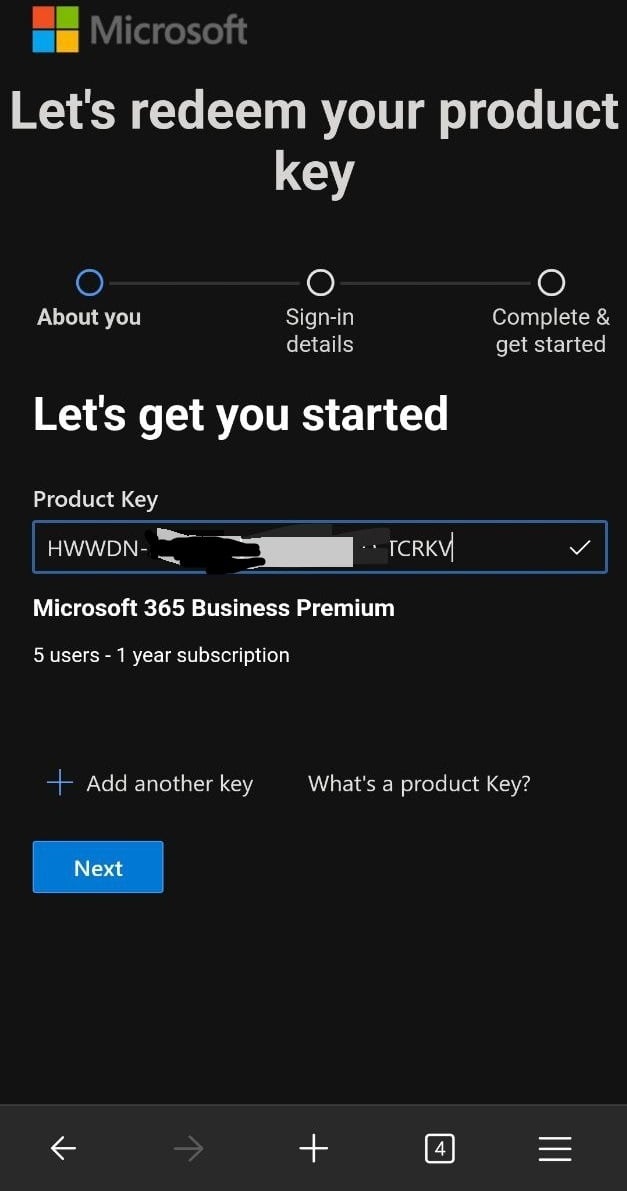Tap the browser forward arrow

pos(188,1148)
